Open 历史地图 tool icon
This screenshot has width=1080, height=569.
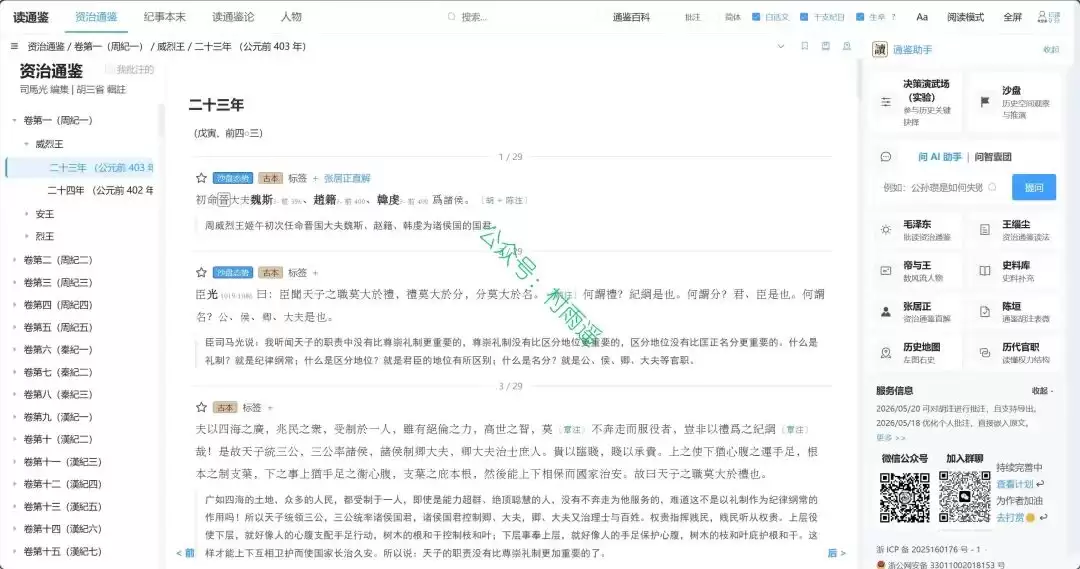(x=886, y=353)
